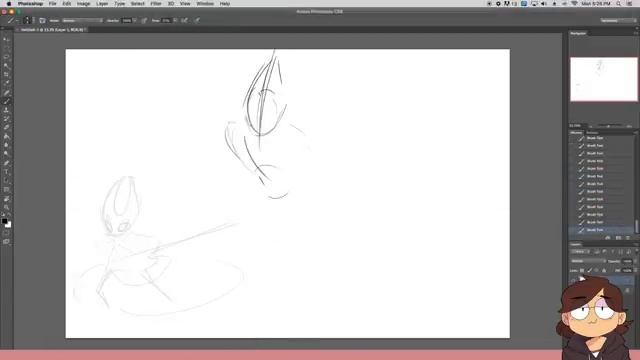Screen dimensions: 640x360
Task: Toggle pressure for opacity button
Action: coord(144,20)
